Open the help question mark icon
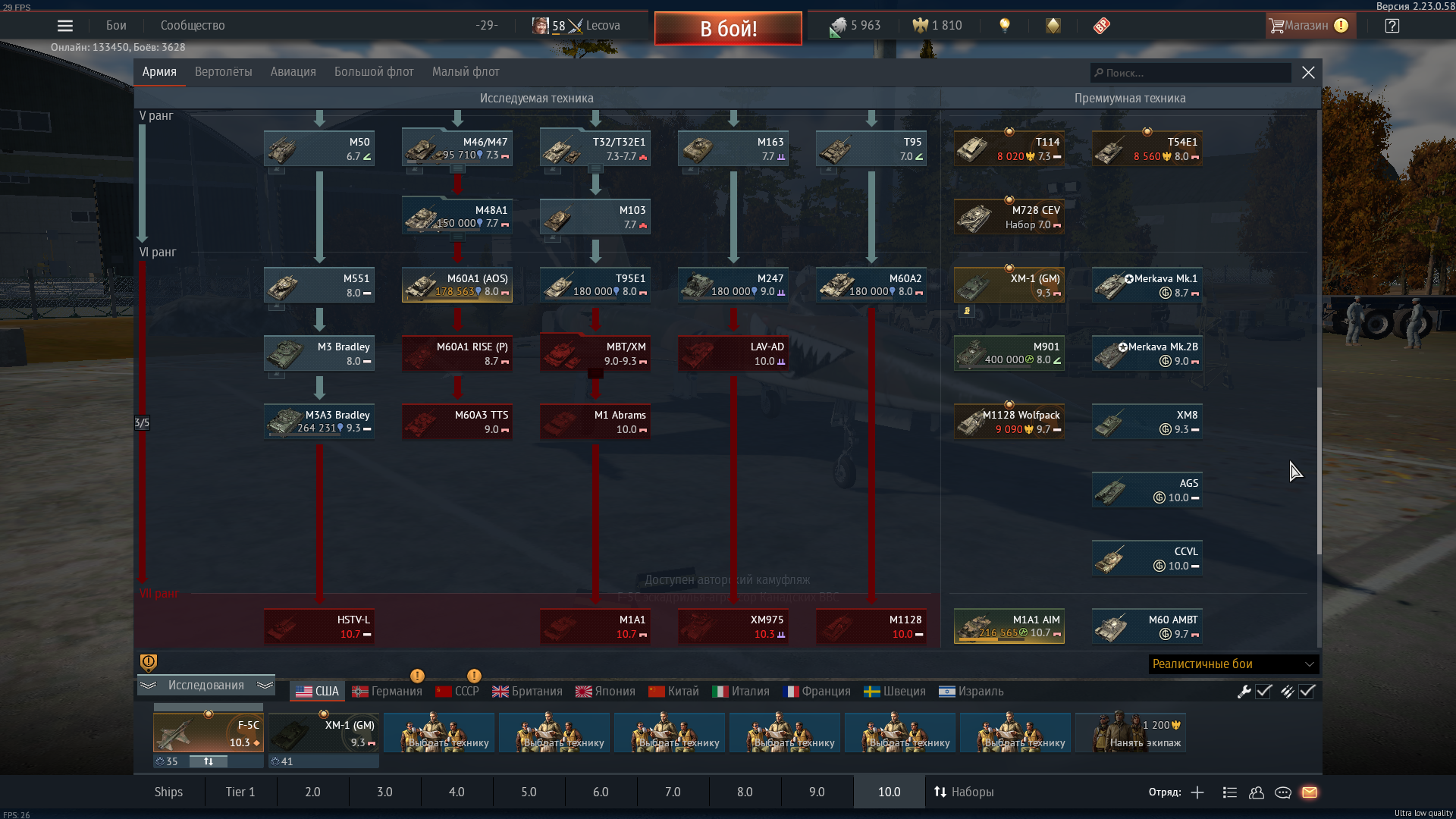Viewport: 1456px width, 819px height. tap(1392, 26)
